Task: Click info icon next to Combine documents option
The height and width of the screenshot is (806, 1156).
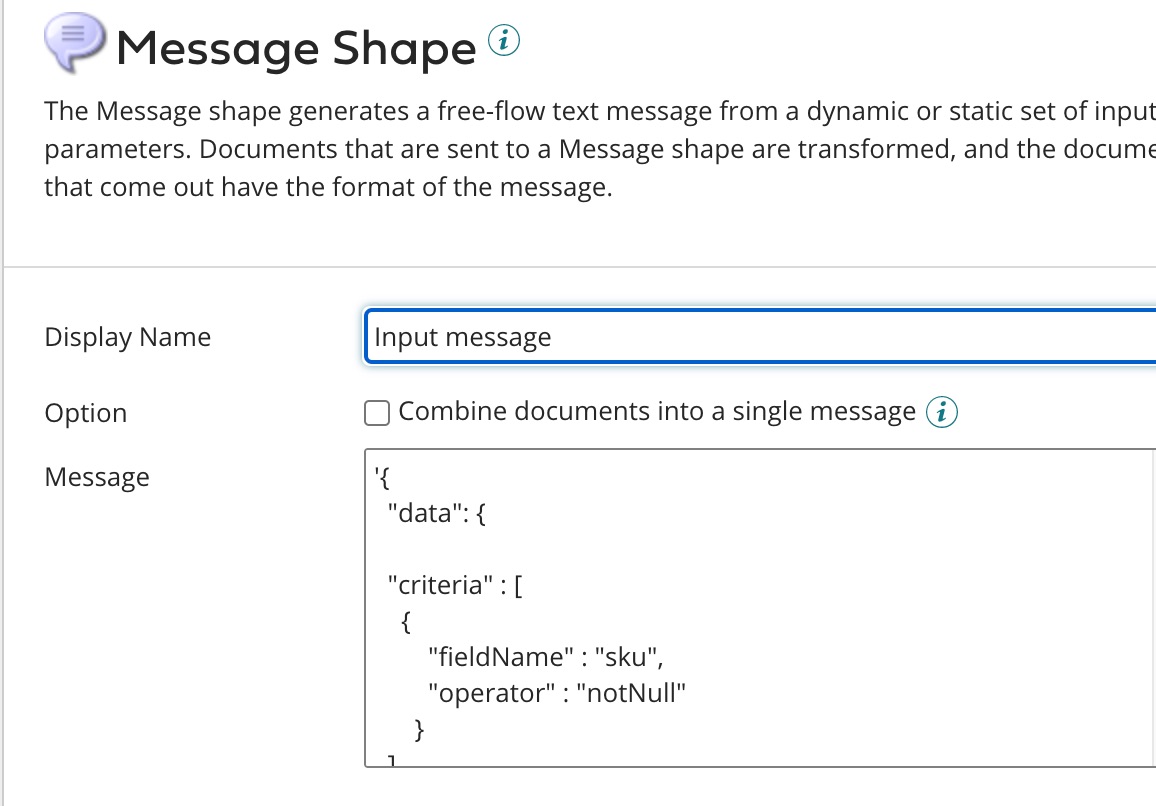Action: (941, 412)
